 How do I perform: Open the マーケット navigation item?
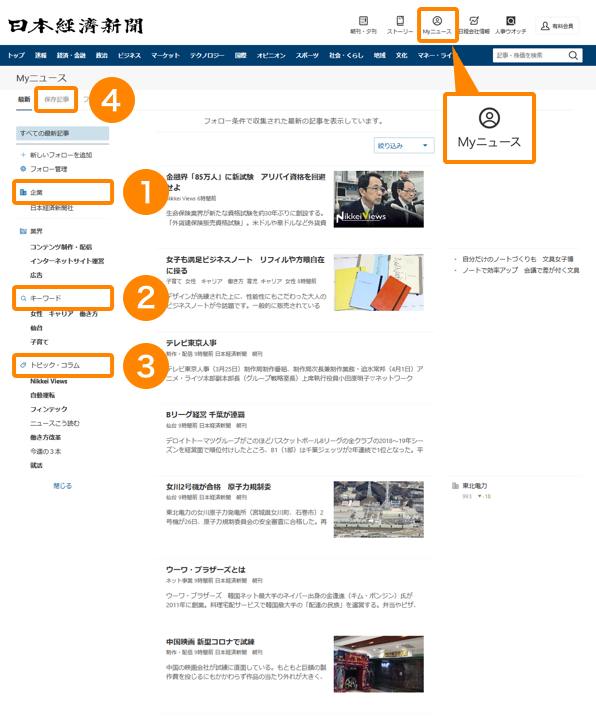[x=165, y=55]
